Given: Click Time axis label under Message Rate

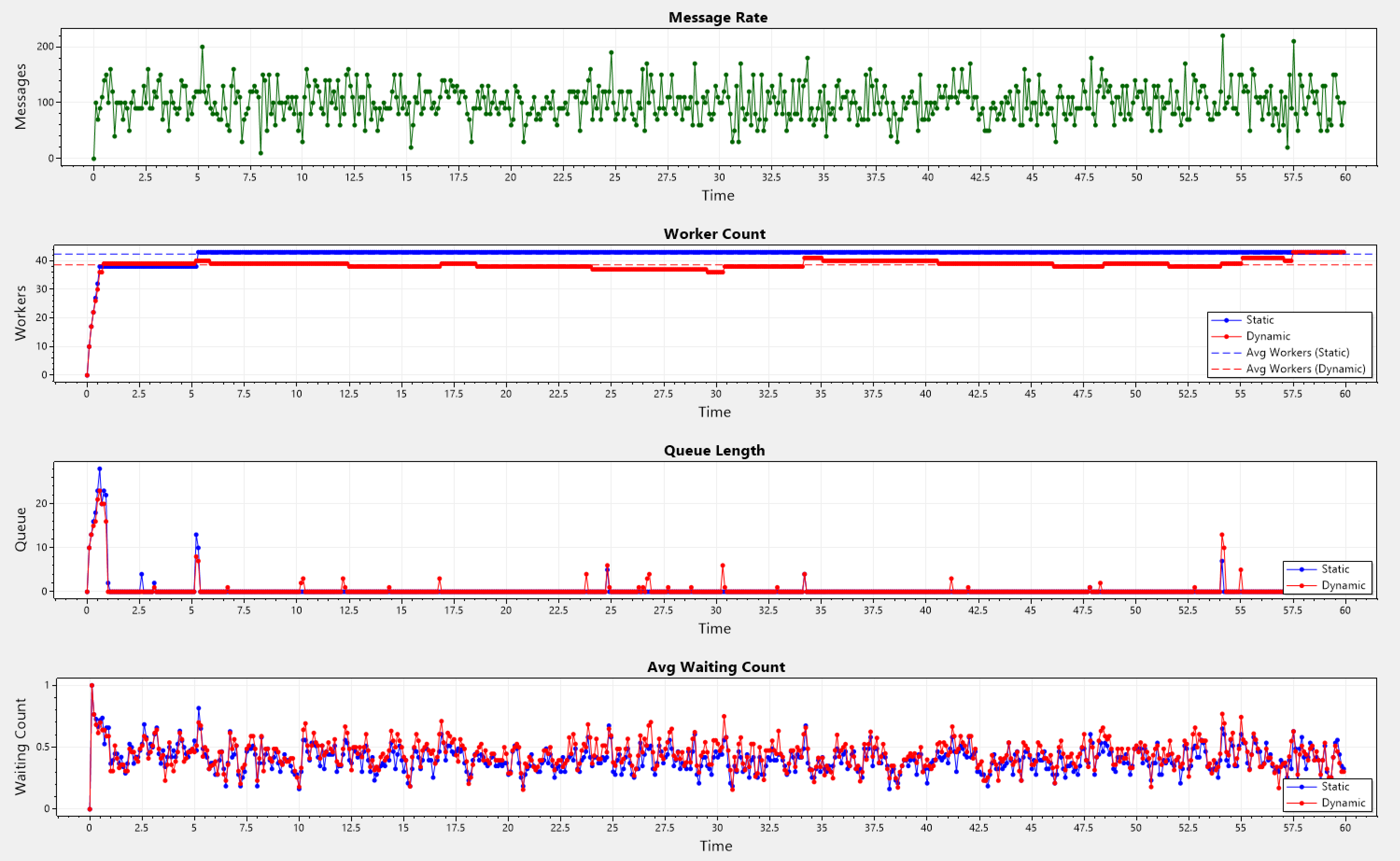Looking at the screenshot, I should tap(718, 196).
